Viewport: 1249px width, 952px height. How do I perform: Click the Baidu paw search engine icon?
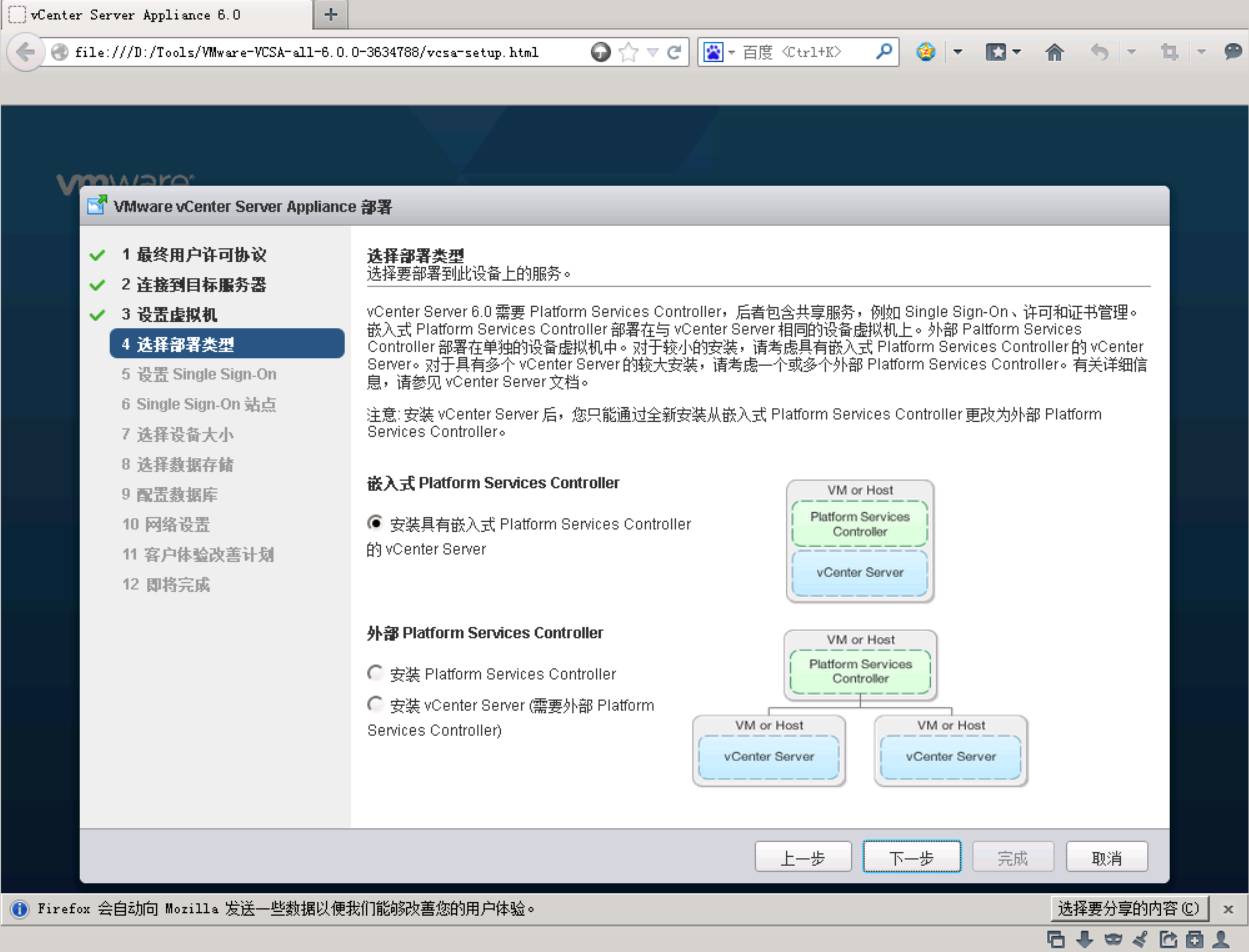pos(713,52)
